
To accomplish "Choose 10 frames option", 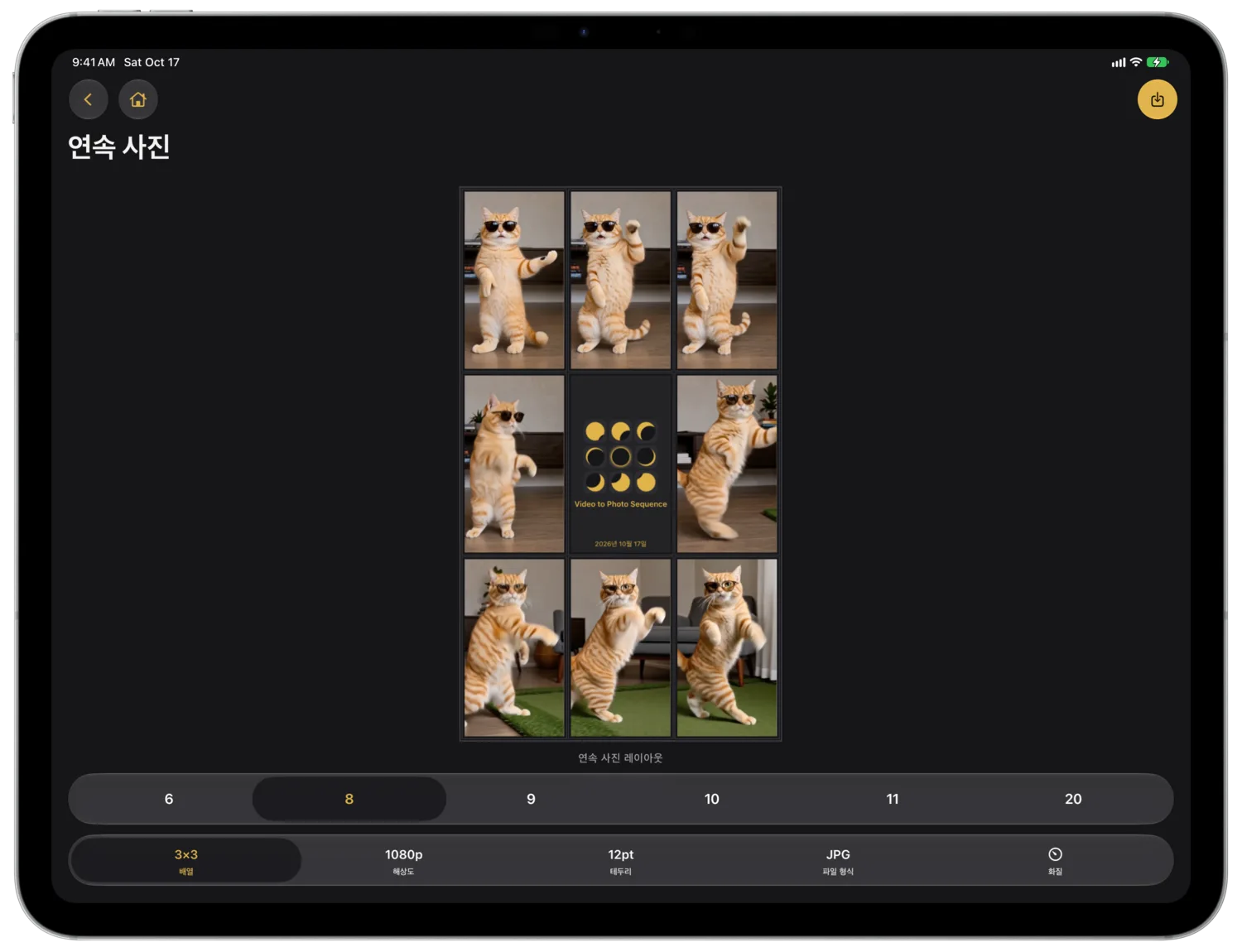I will pyautogui.click(x=711, y=799).
